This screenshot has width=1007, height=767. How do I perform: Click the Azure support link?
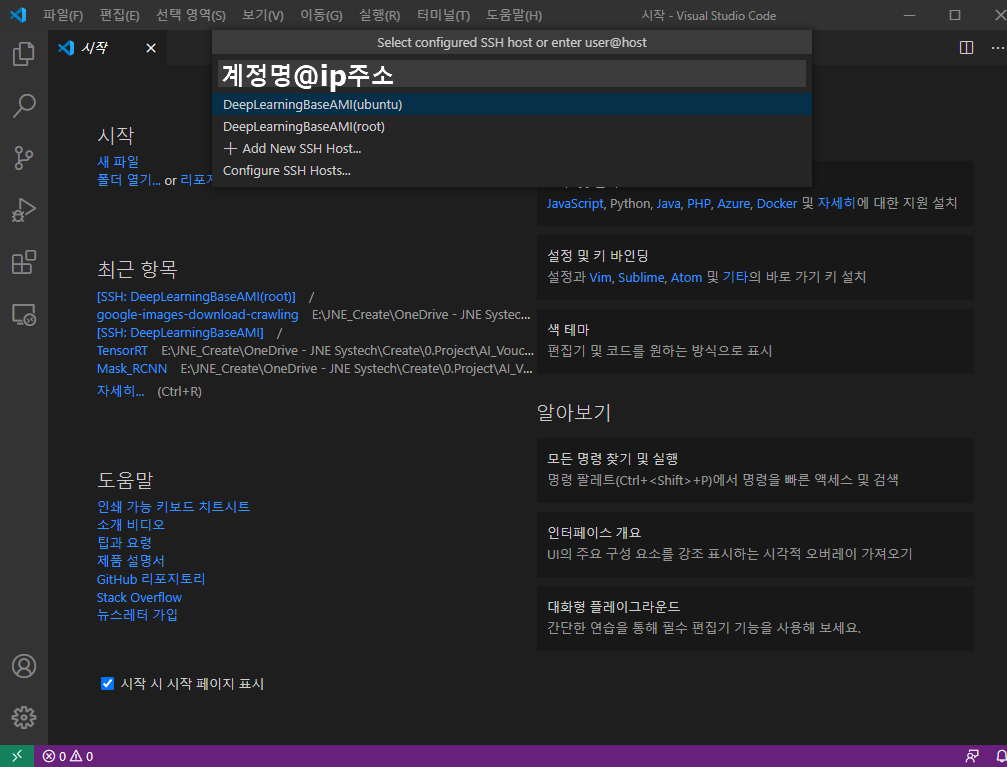point(733,204)
